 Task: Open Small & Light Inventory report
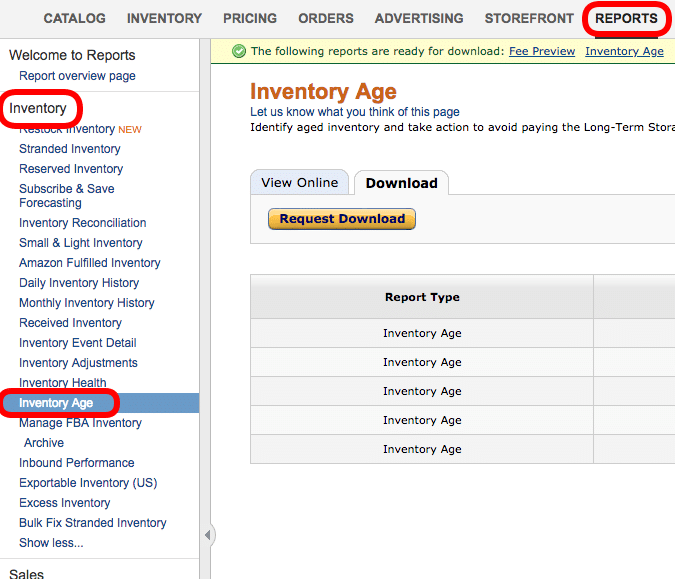pyautogui.click(x=81, y=243)
